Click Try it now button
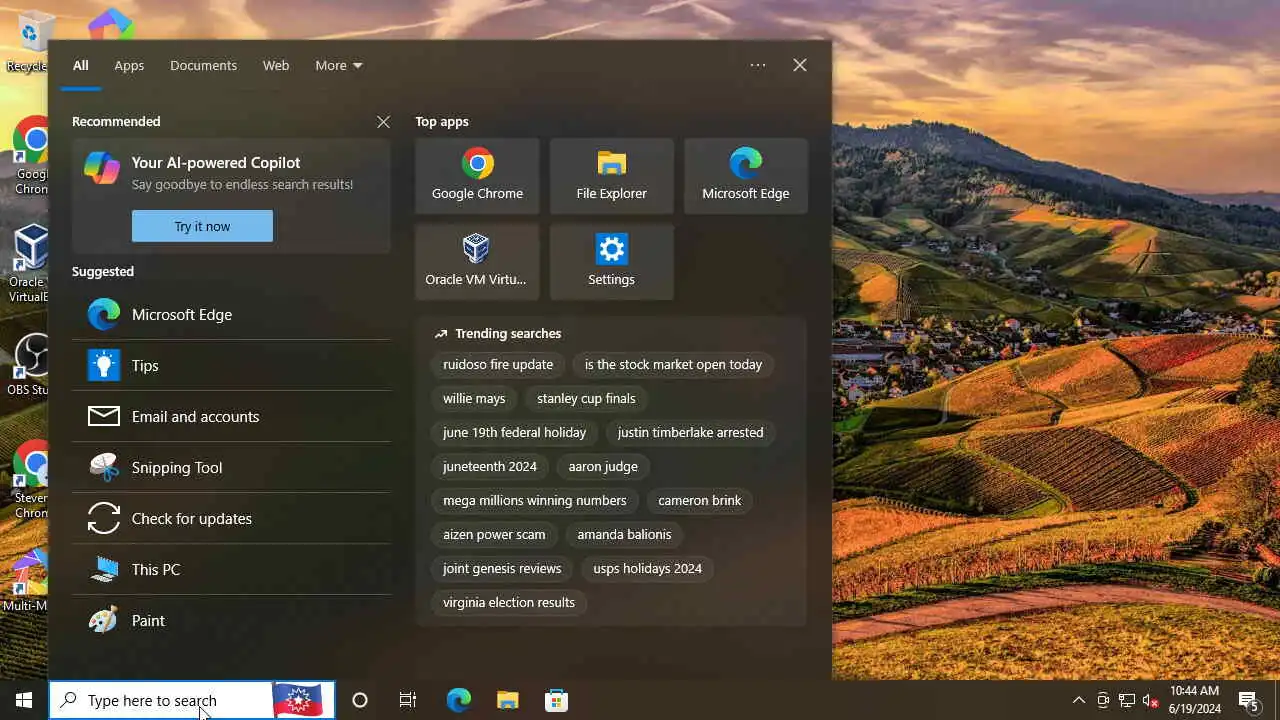The image size is (1280, 720). click(x=202, y=226)
